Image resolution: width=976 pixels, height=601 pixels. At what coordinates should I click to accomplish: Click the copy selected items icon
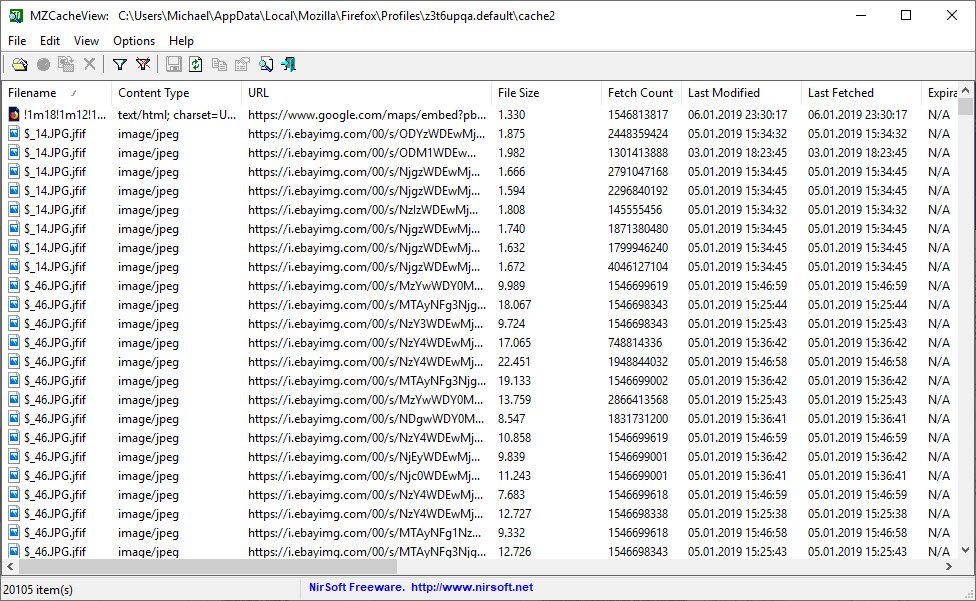[219, 64]
